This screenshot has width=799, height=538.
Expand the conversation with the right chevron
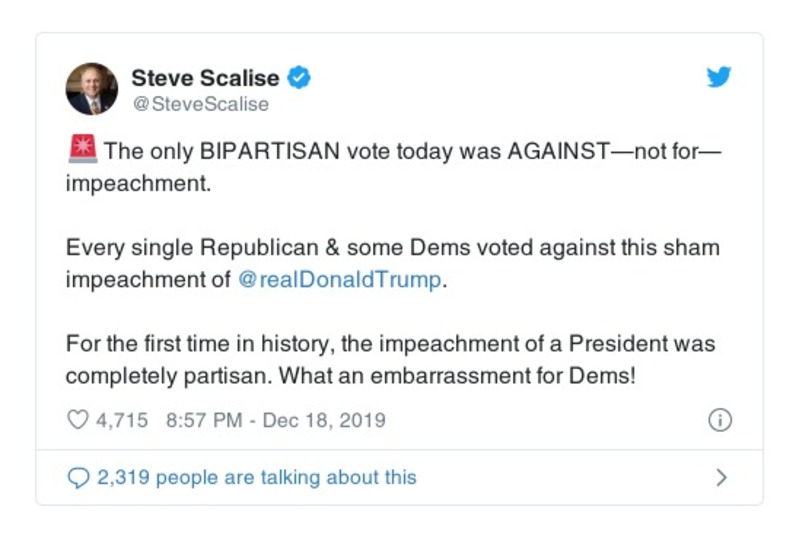pyautogui.click(x=721, y=478)
